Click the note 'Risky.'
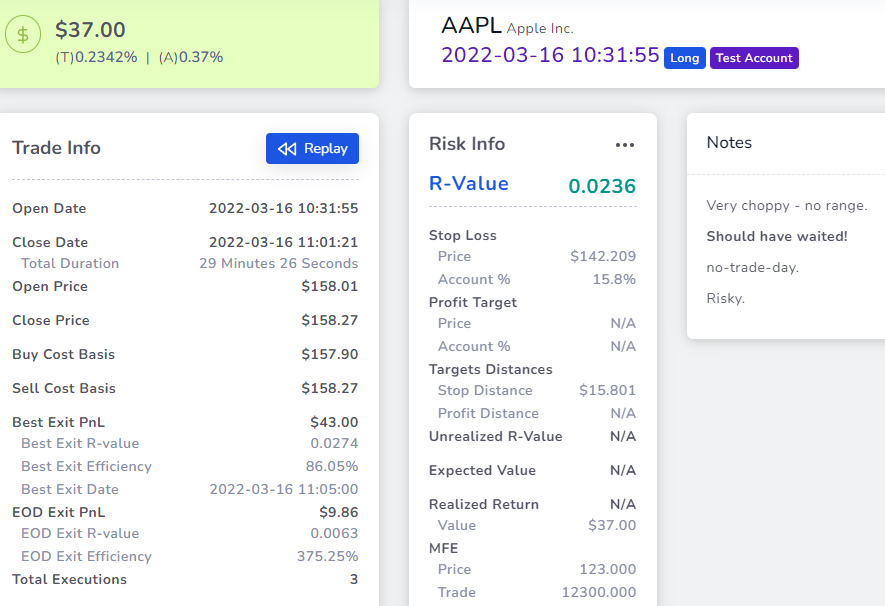 tap(726, 298)
